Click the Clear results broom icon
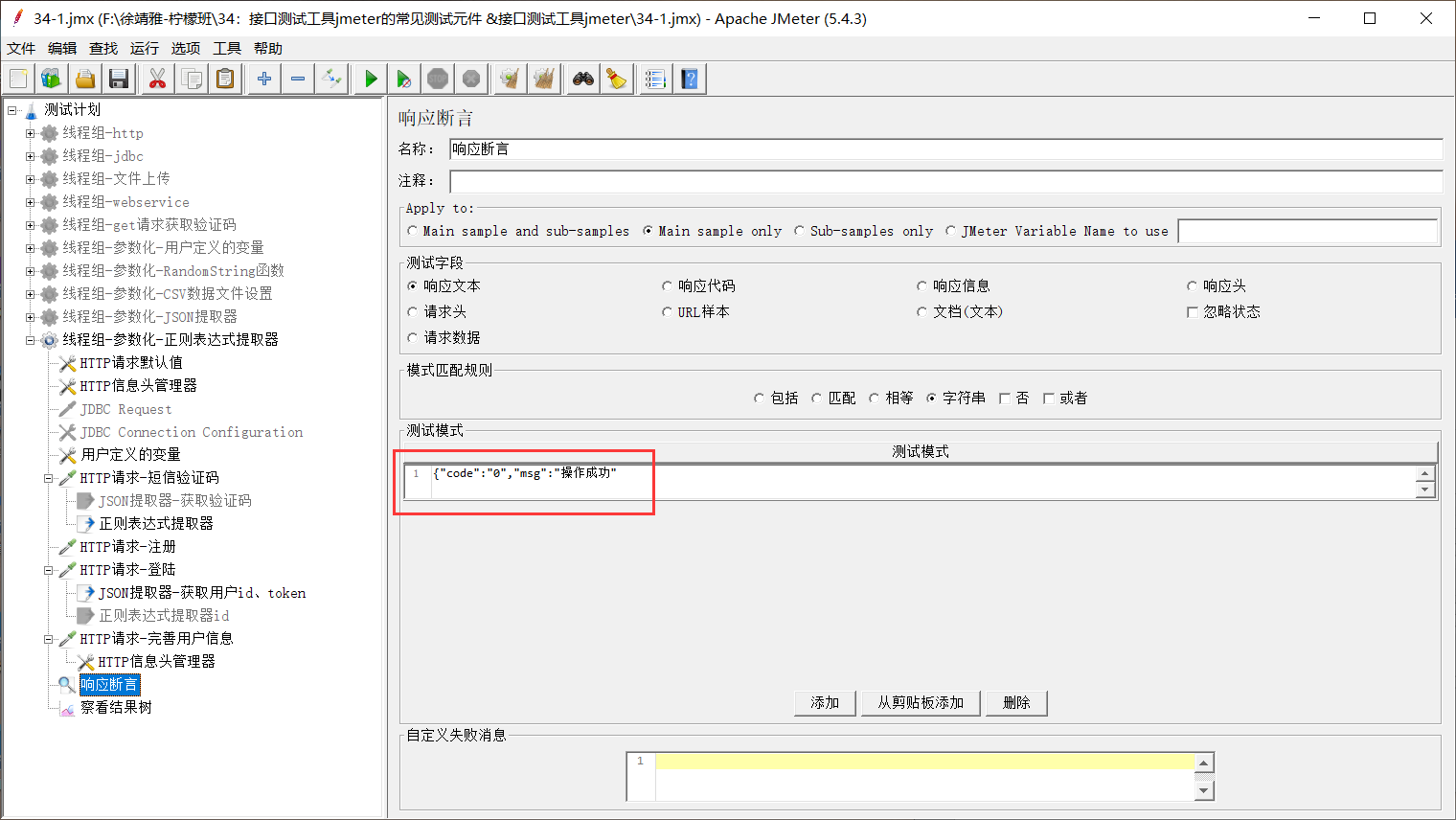The image size is (1456, 820). tap(511, 79)
